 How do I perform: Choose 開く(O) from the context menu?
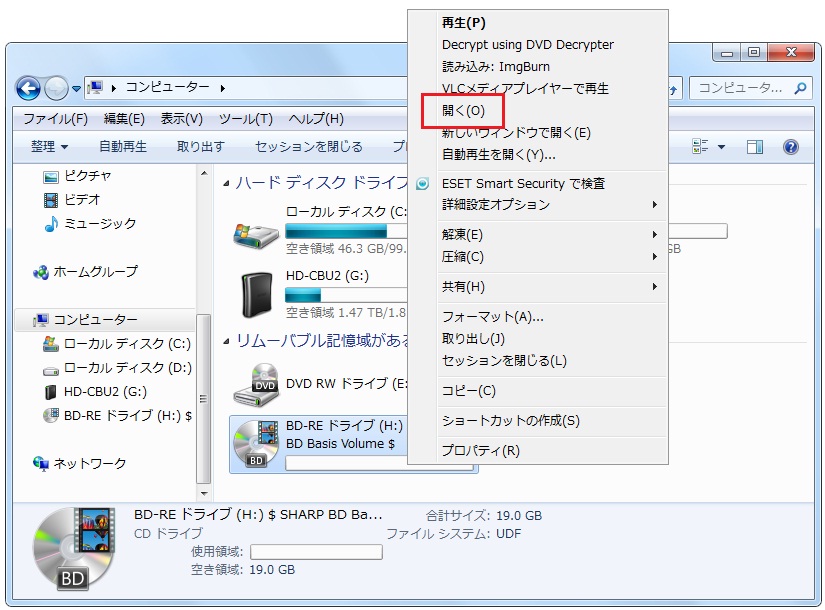(x=463, y=111)
